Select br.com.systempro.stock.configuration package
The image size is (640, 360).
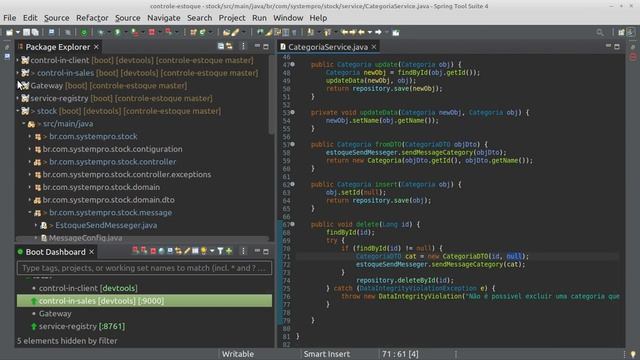point(112,149)
